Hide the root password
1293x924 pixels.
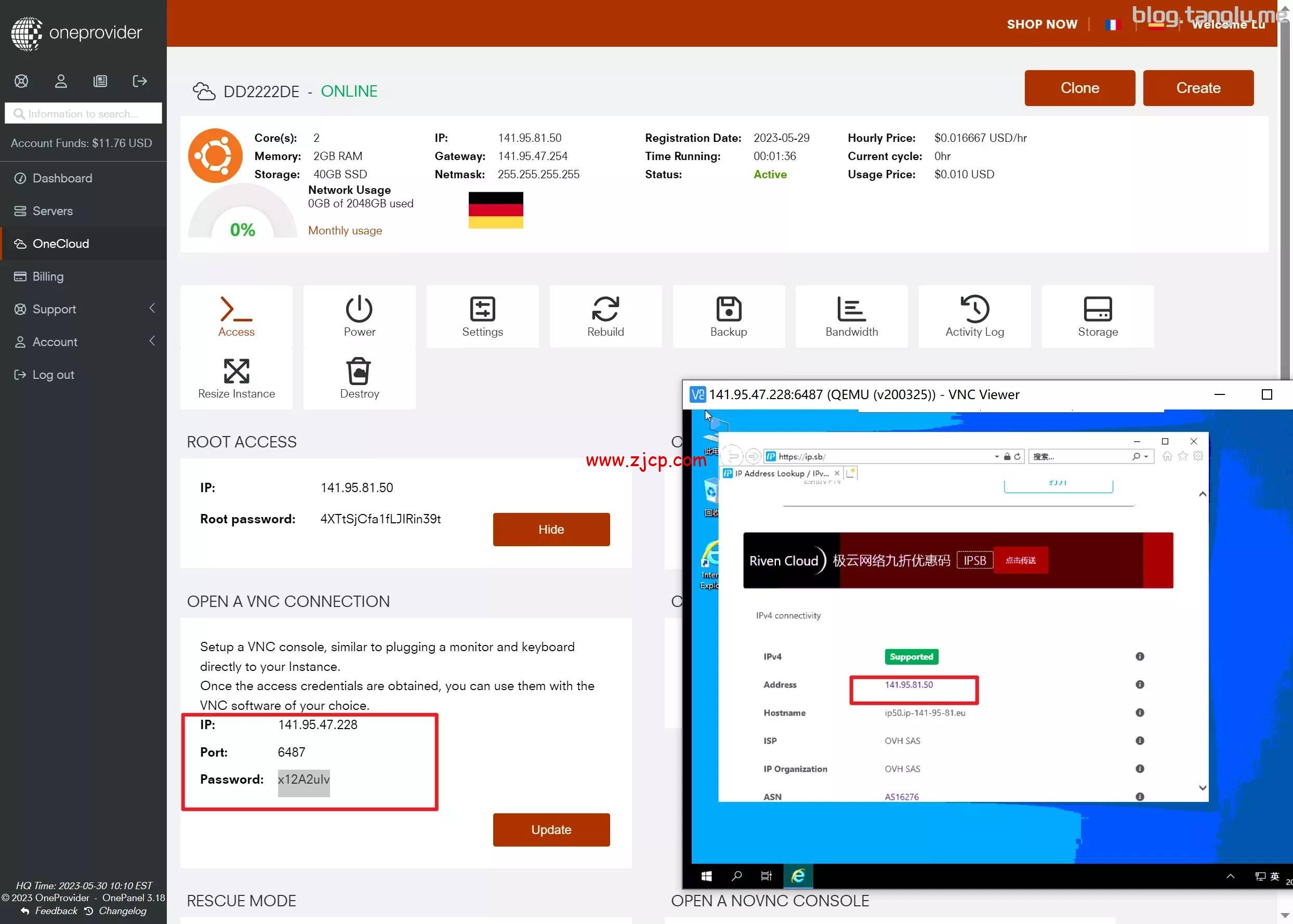point(551,529)
